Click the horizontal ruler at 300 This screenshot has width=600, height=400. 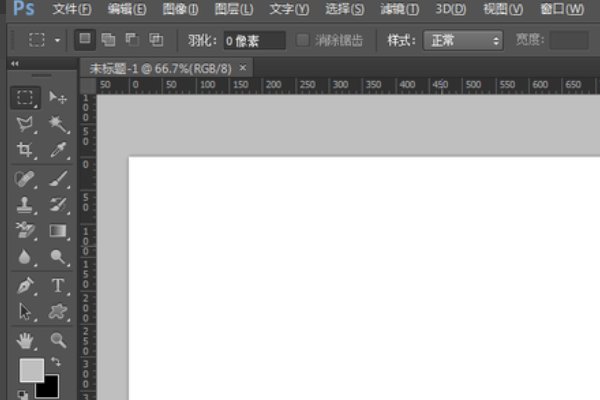click(340, 85)
